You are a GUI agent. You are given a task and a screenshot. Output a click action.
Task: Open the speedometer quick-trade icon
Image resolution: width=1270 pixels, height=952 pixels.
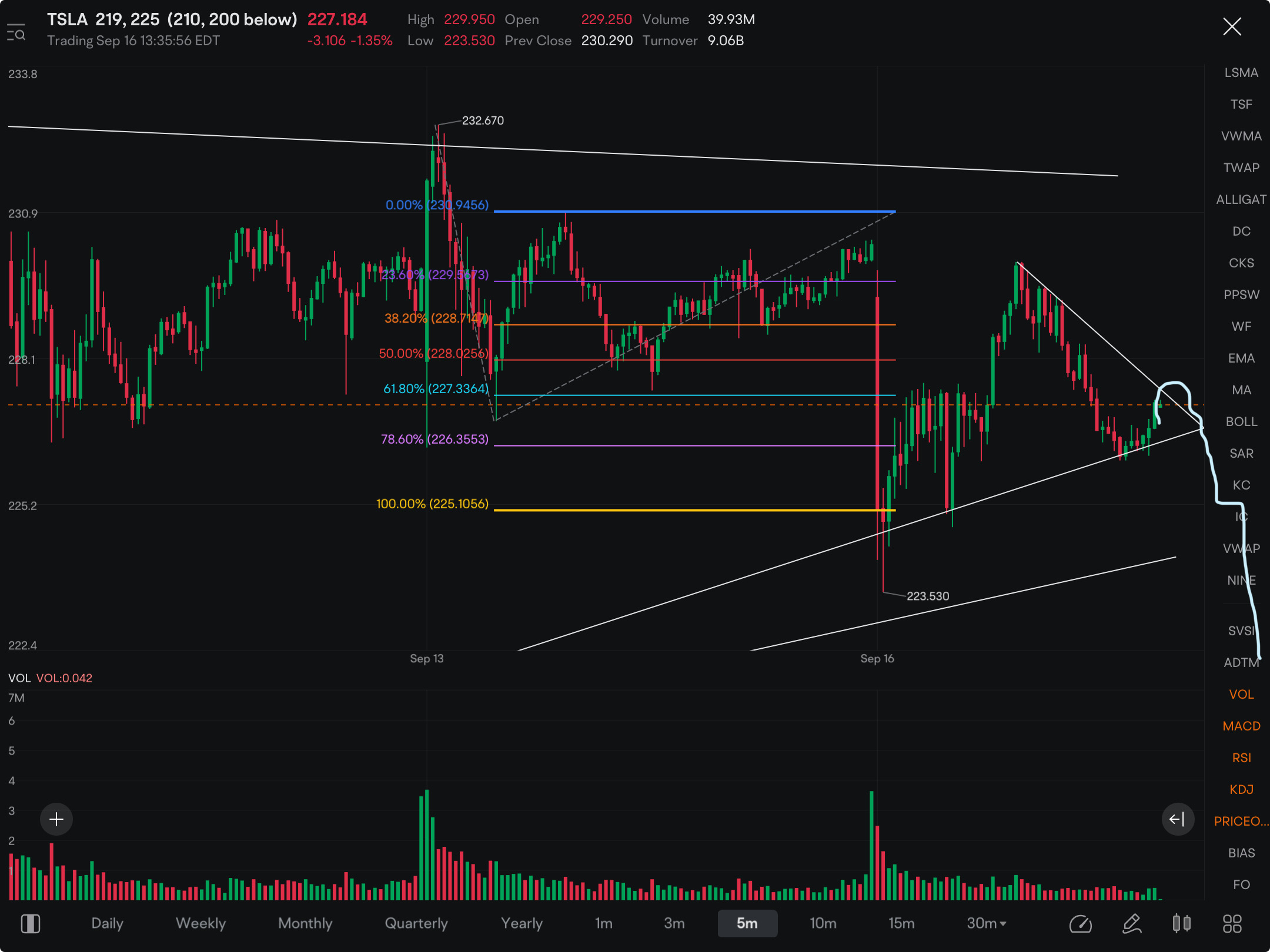[1081, 924]
